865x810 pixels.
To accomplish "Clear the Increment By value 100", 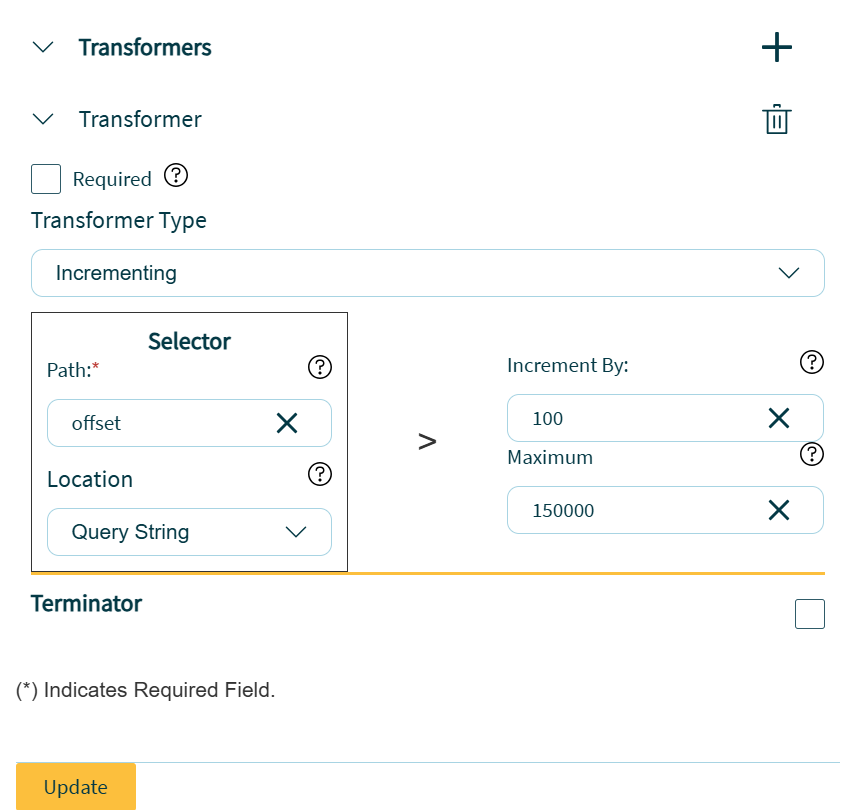I will click(779, 418).
